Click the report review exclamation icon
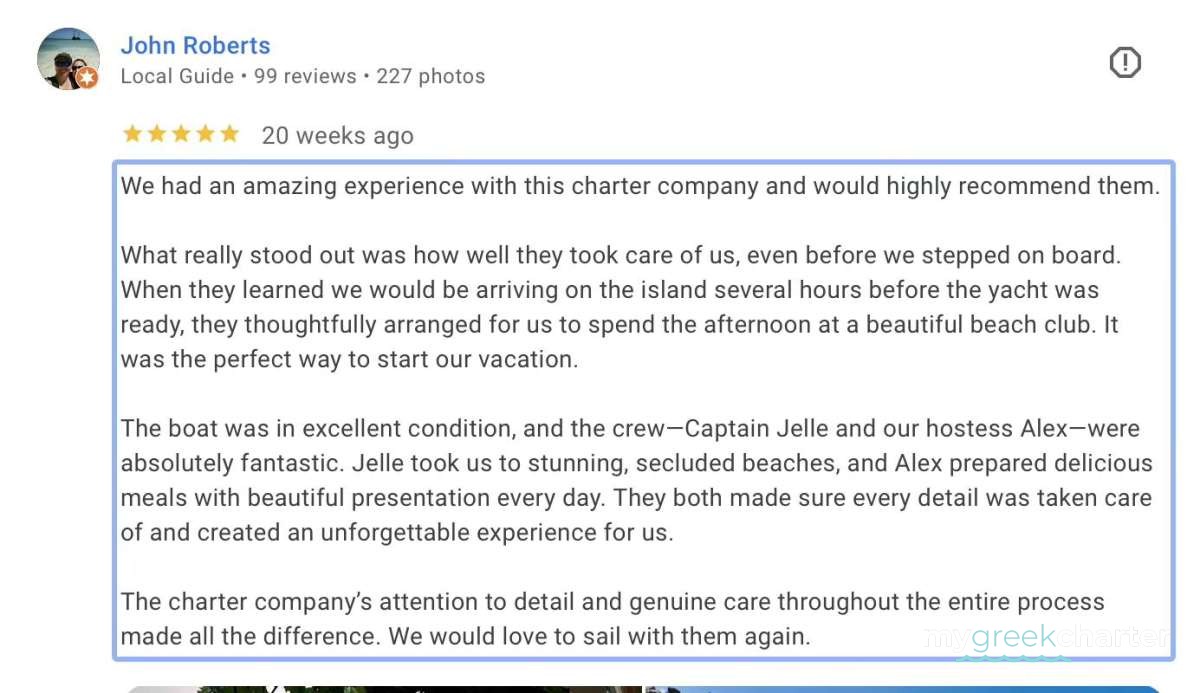Screen dimensions: 1200x693 tap(1125, 63)
